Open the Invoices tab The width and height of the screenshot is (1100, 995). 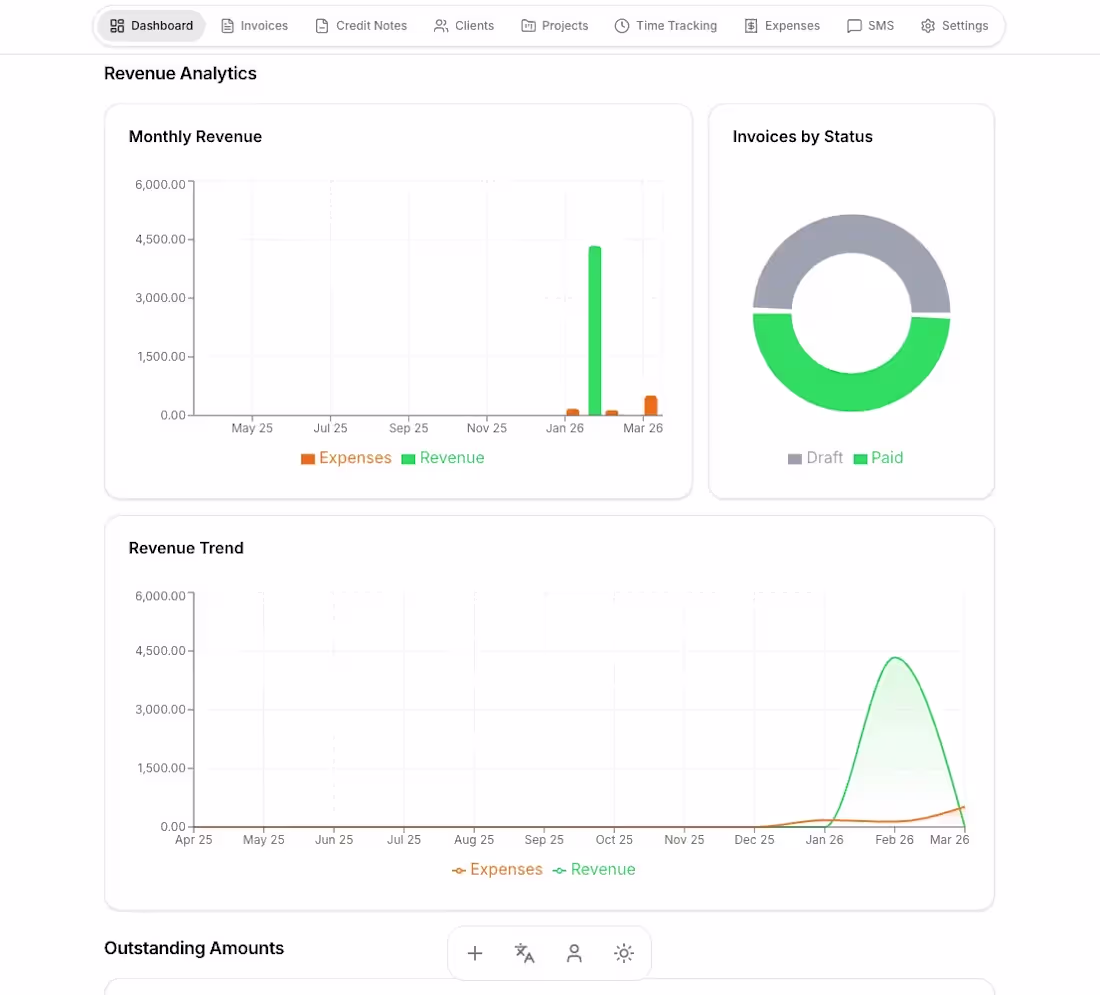255,26
